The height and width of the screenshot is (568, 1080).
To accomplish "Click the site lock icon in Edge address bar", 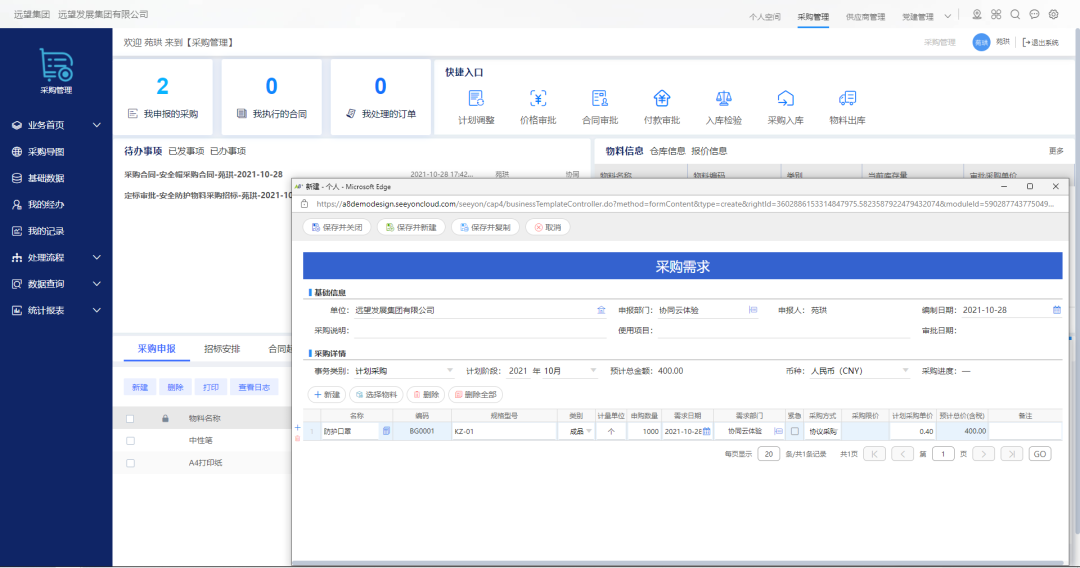I will point(304,204).
